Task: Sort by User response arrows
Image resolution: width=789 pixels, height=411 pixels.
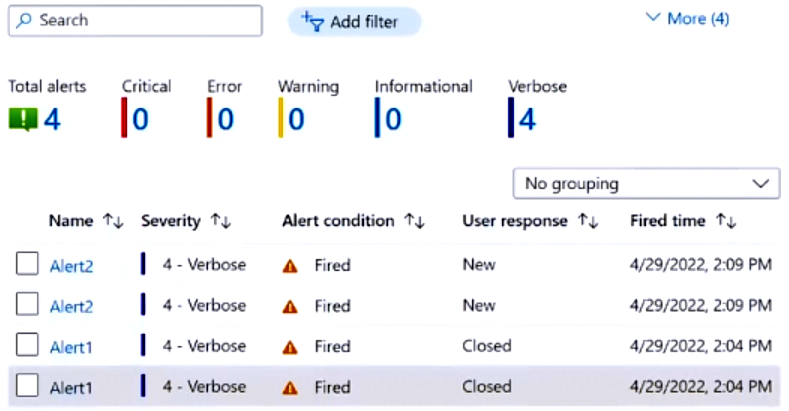Action: point(587,221)
